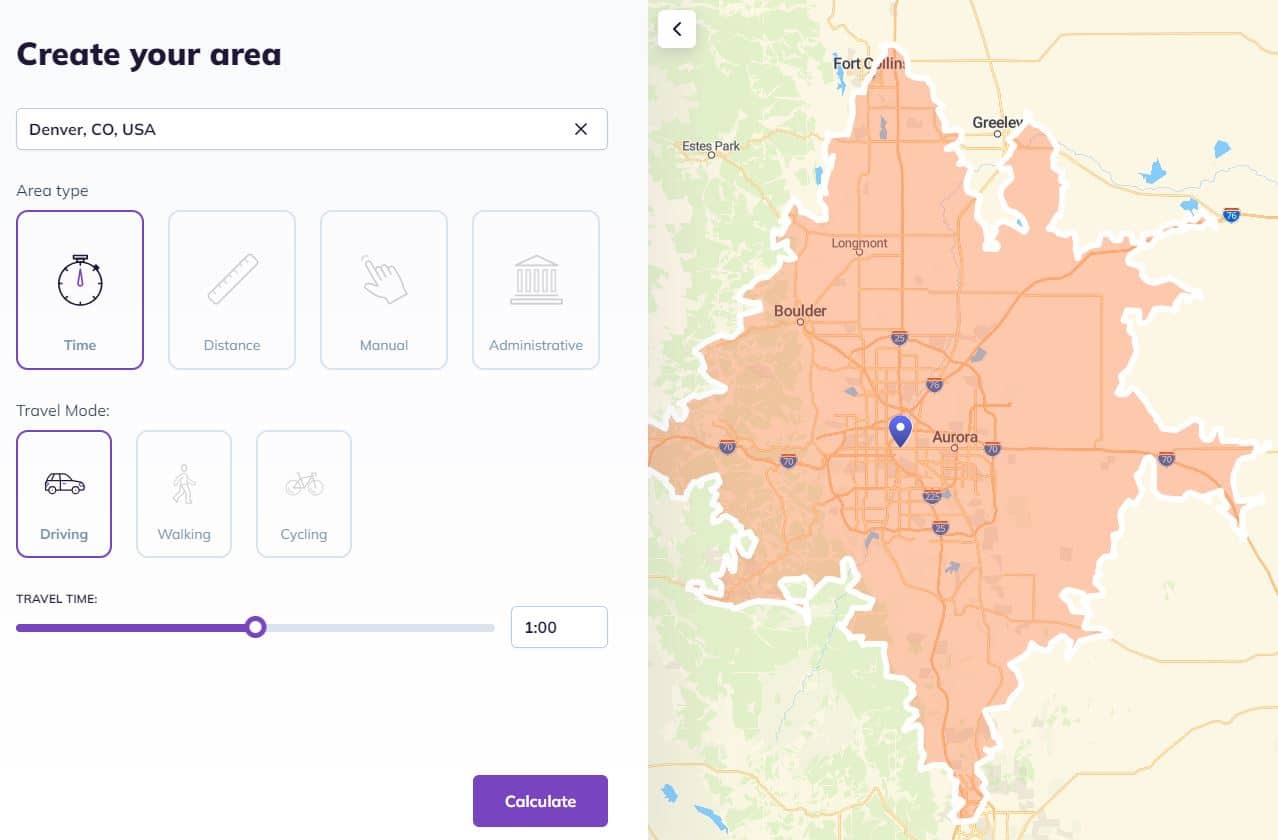
Task: Switch to the Distance area type
Action: click(x=232, y=290)
